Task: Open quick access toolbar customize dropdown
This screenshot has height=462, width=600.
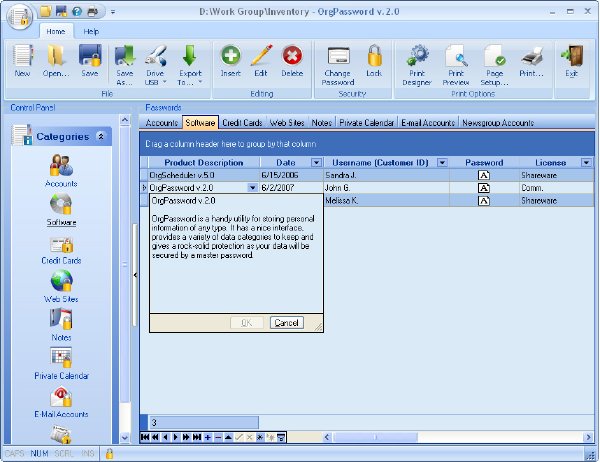Action: [x=113, y=12]
